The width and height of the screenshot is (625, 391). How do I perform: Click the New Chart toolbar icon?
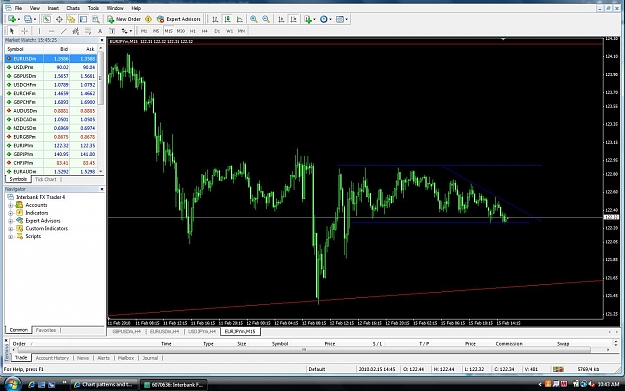(x=12, y=19)
